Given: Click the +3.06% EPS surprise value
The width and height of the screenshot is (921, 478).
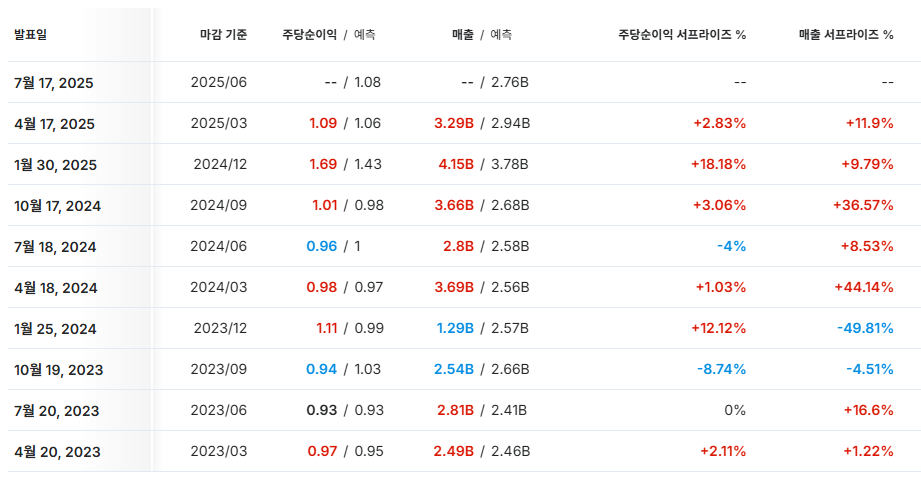Looking at the screenshot, I should (x=720, y=206).
